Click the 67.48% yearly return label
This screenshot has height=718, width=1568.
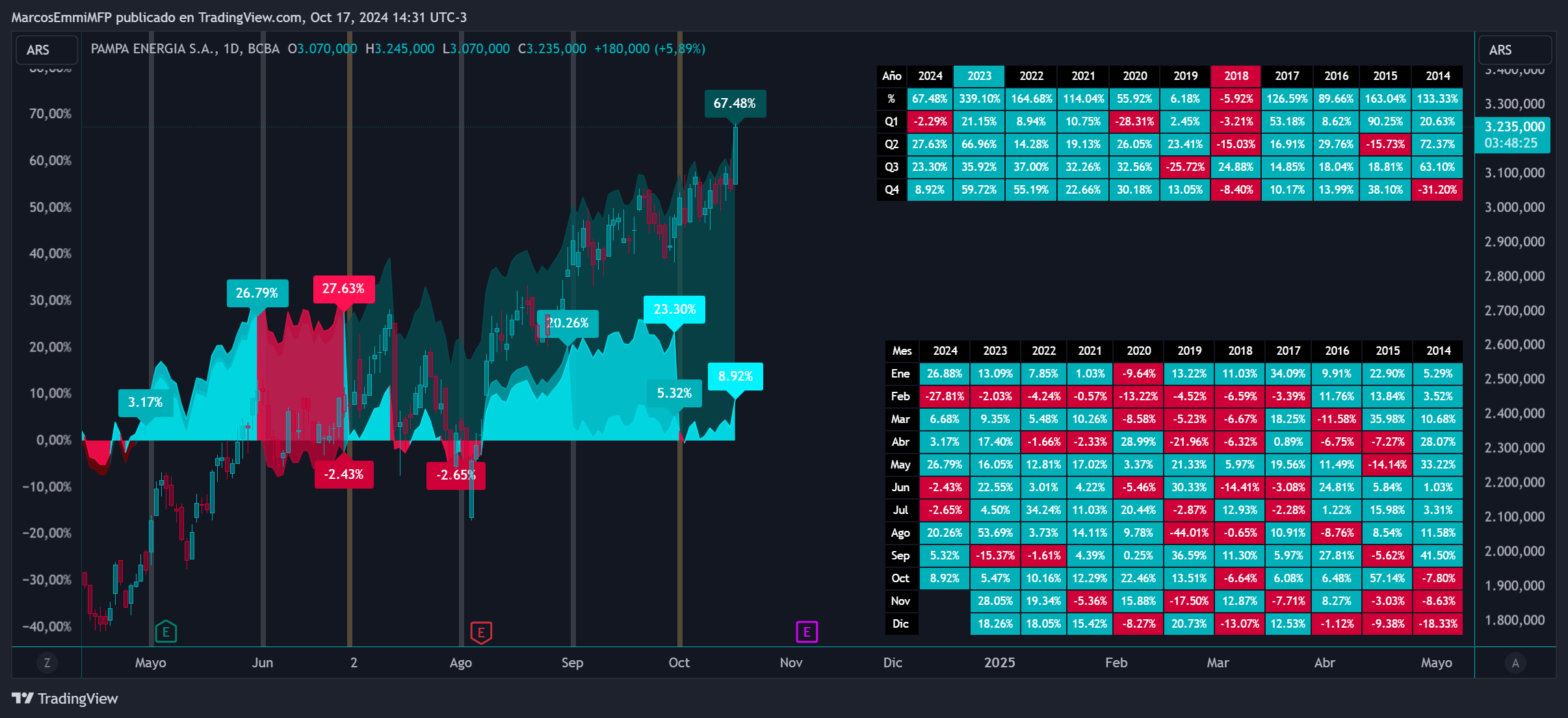point(735,103)
